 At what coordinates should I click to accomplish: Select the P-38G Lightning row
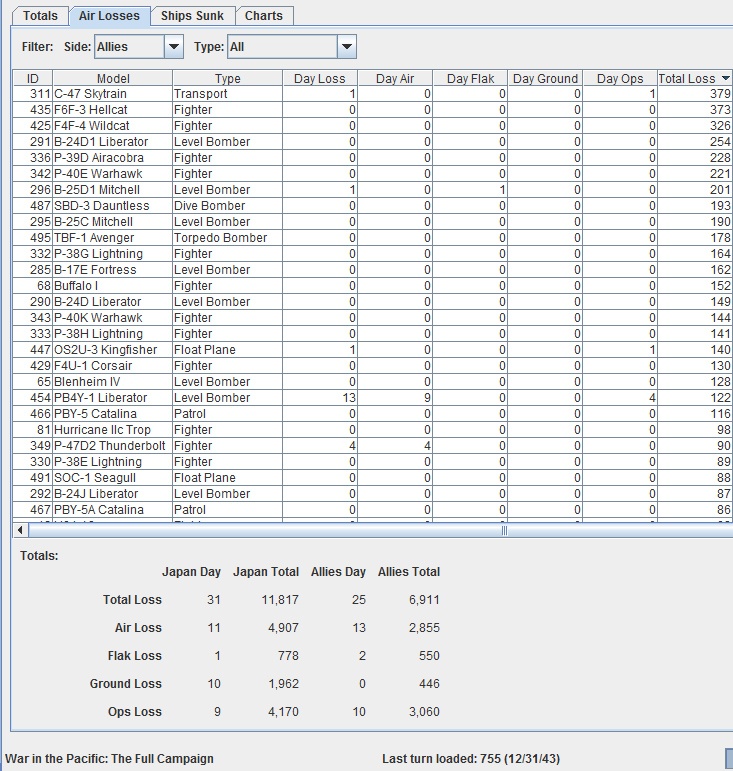(x=373, y=254)
